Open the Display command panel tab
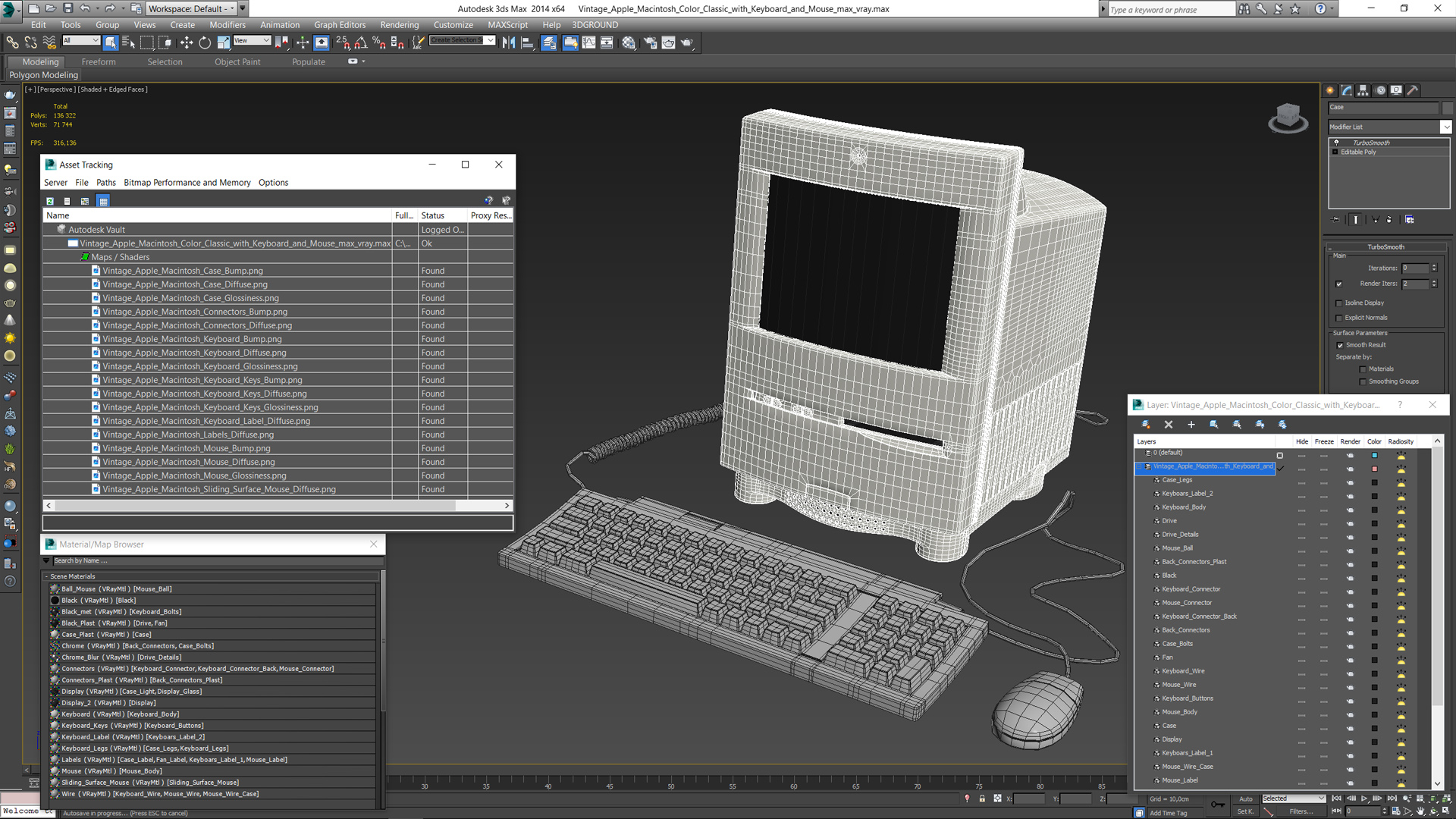This screenshot has width=1456, height=819. [x=1396, y=90]
